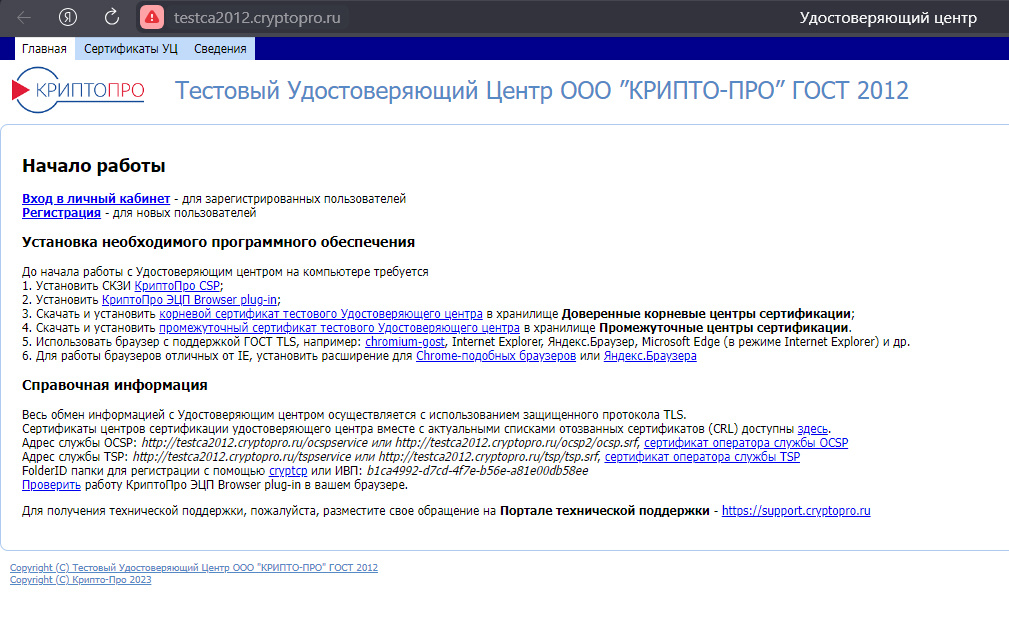
Task: Open the Сведения tab
Action: pyautogui.click(x=222, y=47)
